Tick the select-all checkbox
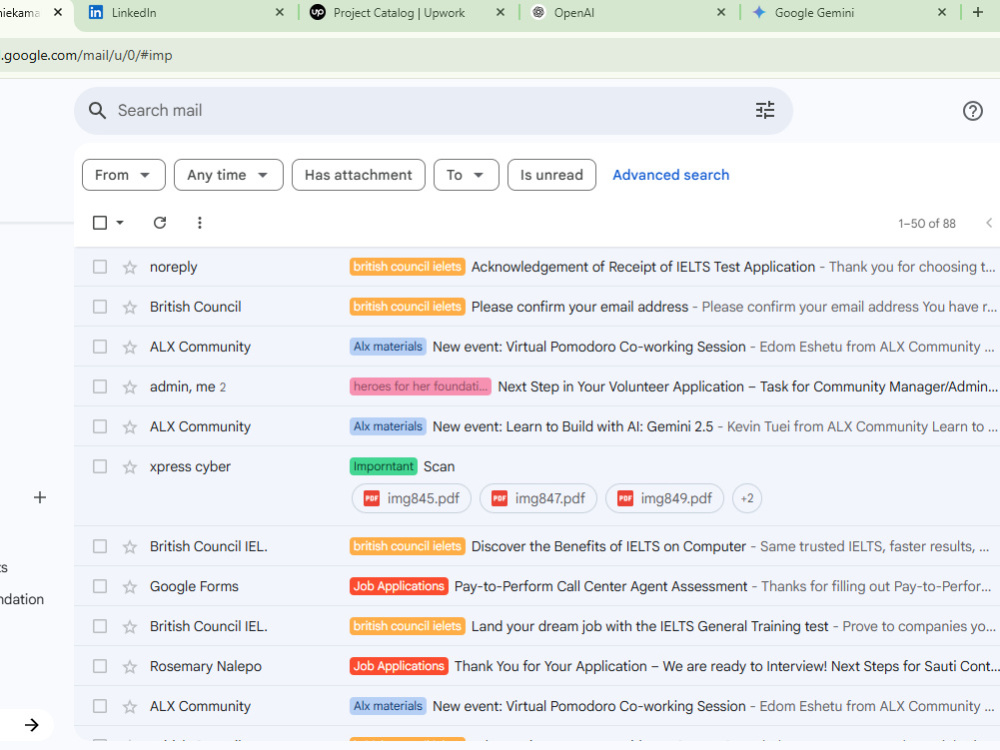This screenshot has height=750, width=1000. [99, 223]
